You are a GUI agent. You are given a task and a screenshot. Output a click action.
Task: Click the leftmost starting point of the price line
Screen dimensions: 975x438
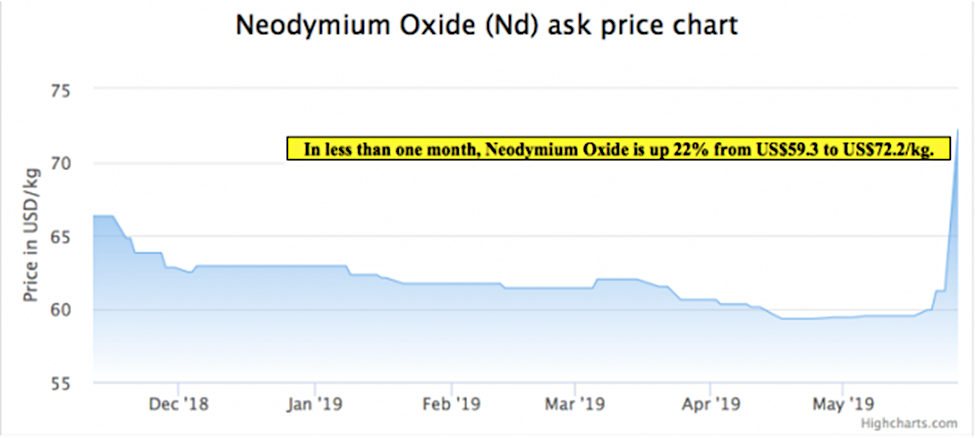pyautogui.click(x=94, y=216)
